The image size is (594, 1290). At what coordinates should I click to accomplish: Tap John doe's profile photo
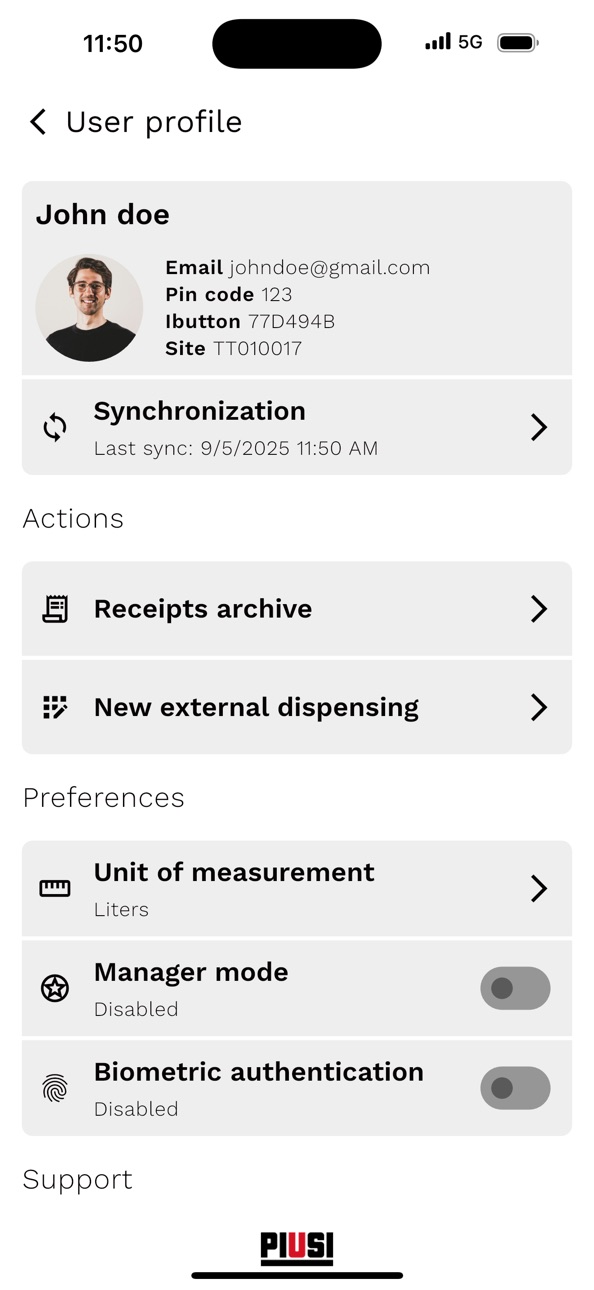click(x=89, y=308)
